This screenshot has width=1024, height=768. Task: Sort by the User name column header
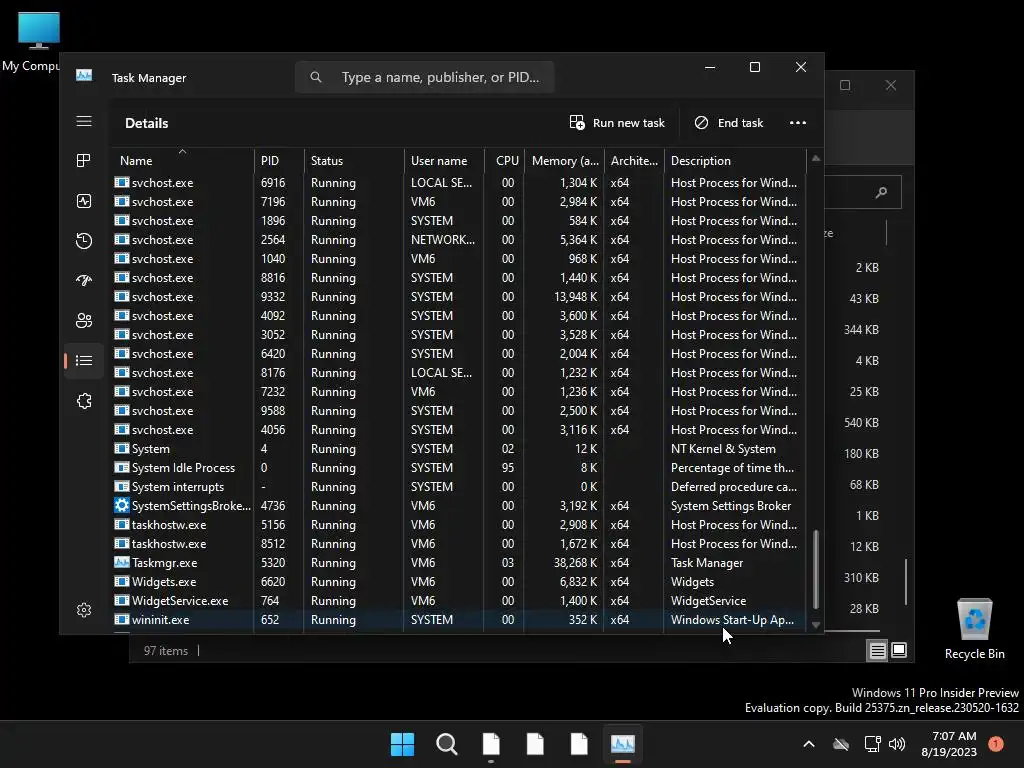pyautogui.click(x=444, y=160)
